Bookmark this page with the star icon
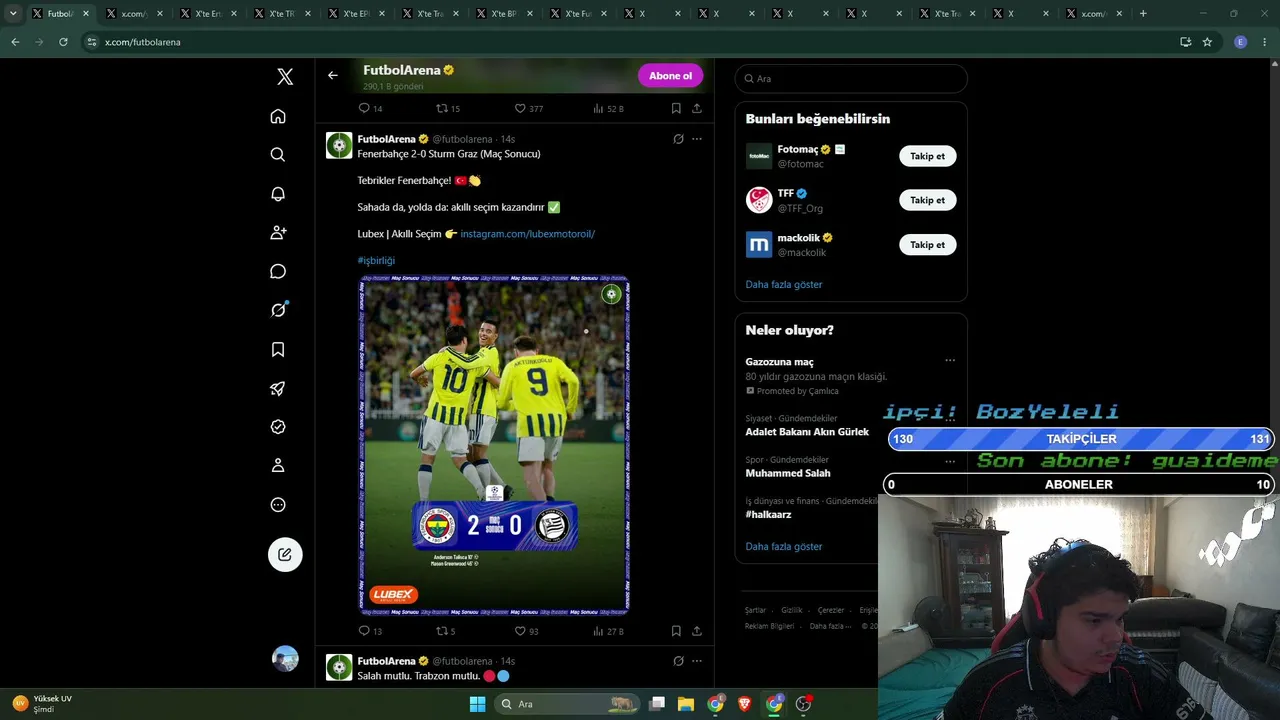 1207,42
